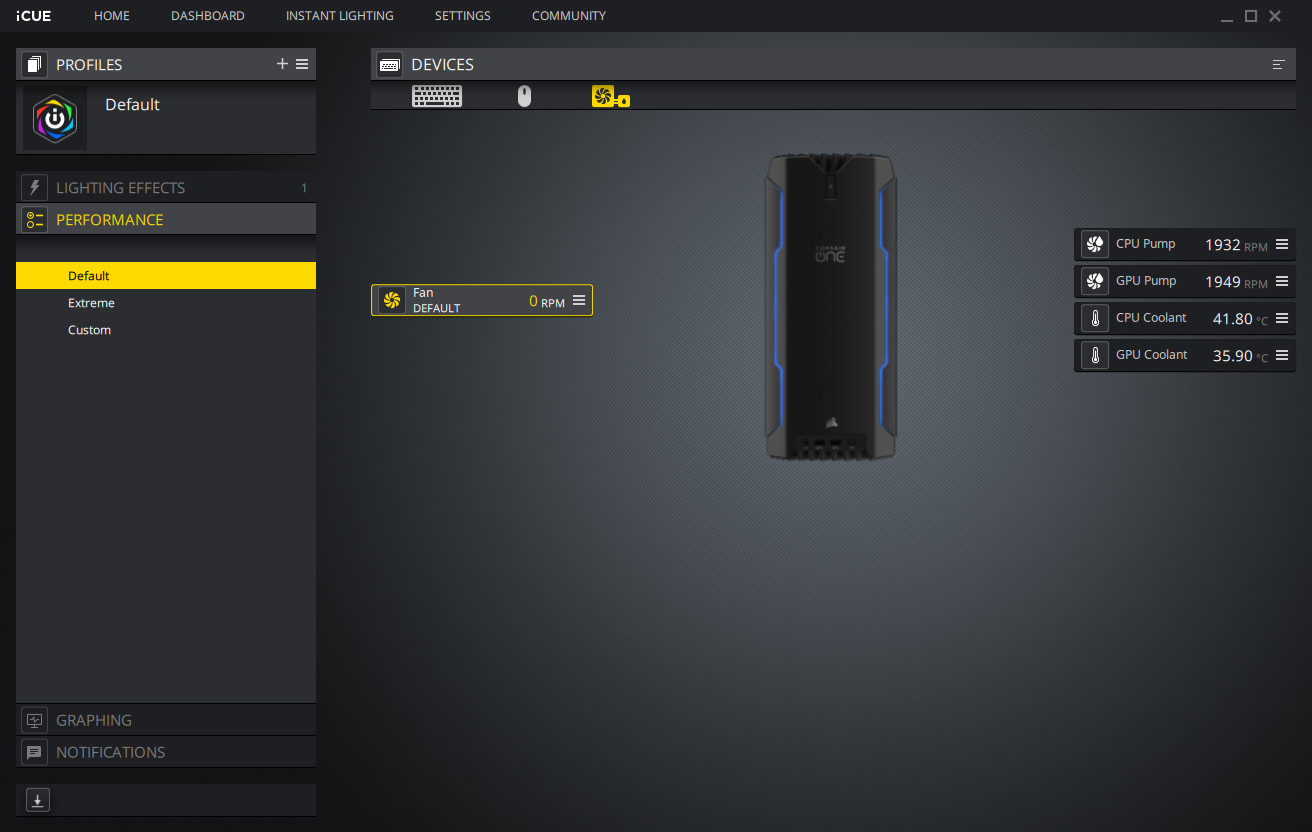Image resolution: width=1312 pixels, height=832 pixels.
Task: Click the Graphing monitor icon
Action: (x=35, y=720)
